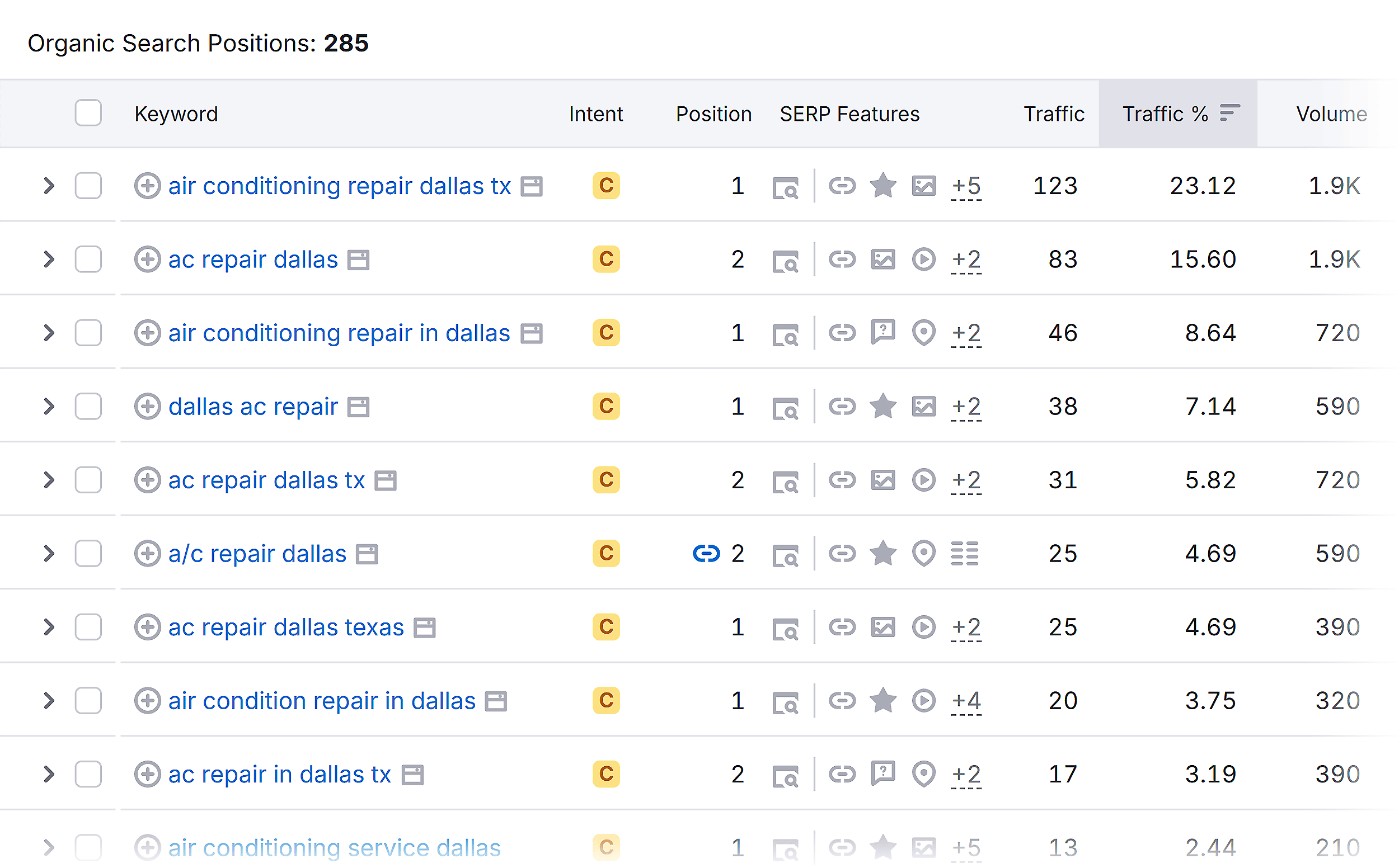Image resolution: width=1399 pixels, height=868 pixels.
Task: Sort by the Volume column header
Action: click(1331, 114)
